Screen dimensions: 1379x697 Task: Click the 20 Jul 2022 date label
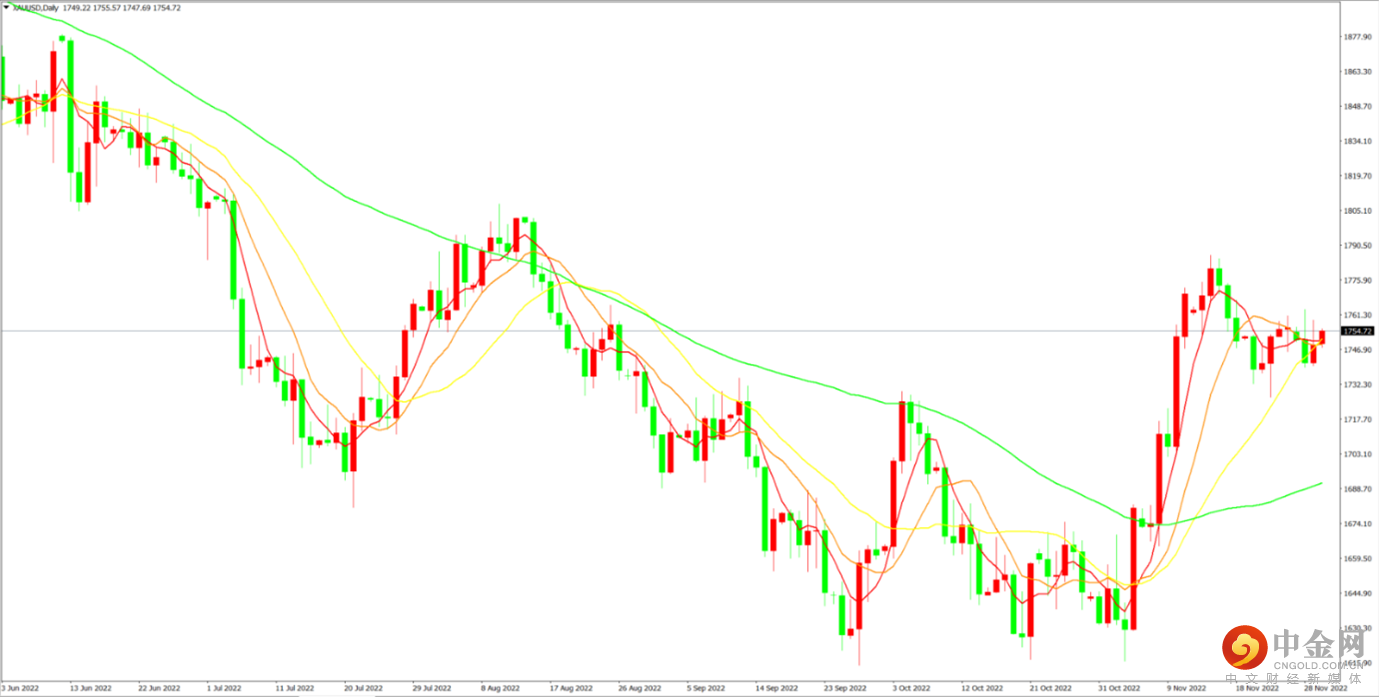point(363,689)
